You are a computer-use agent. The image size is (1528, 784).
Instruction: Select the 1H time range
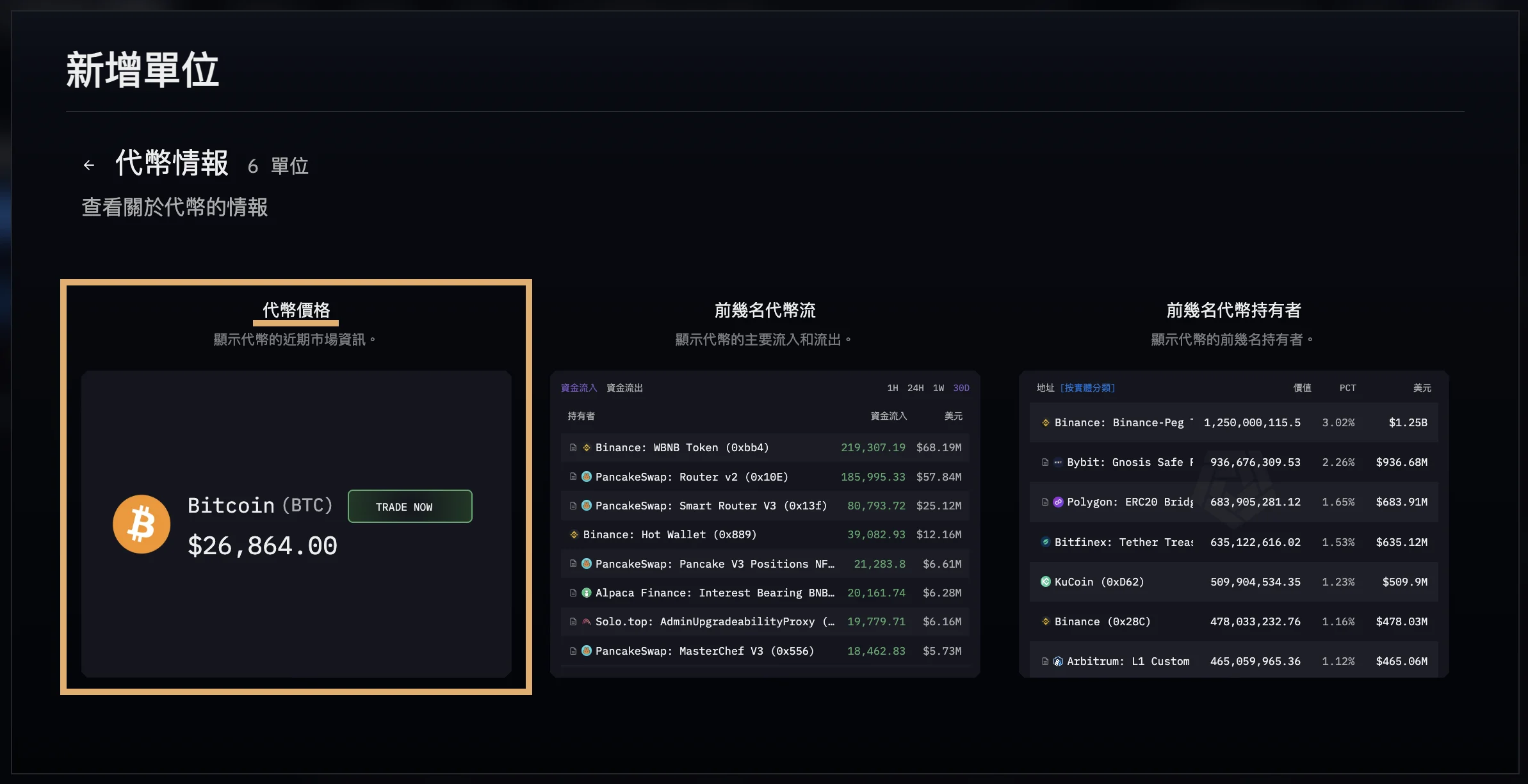[893, 388]
